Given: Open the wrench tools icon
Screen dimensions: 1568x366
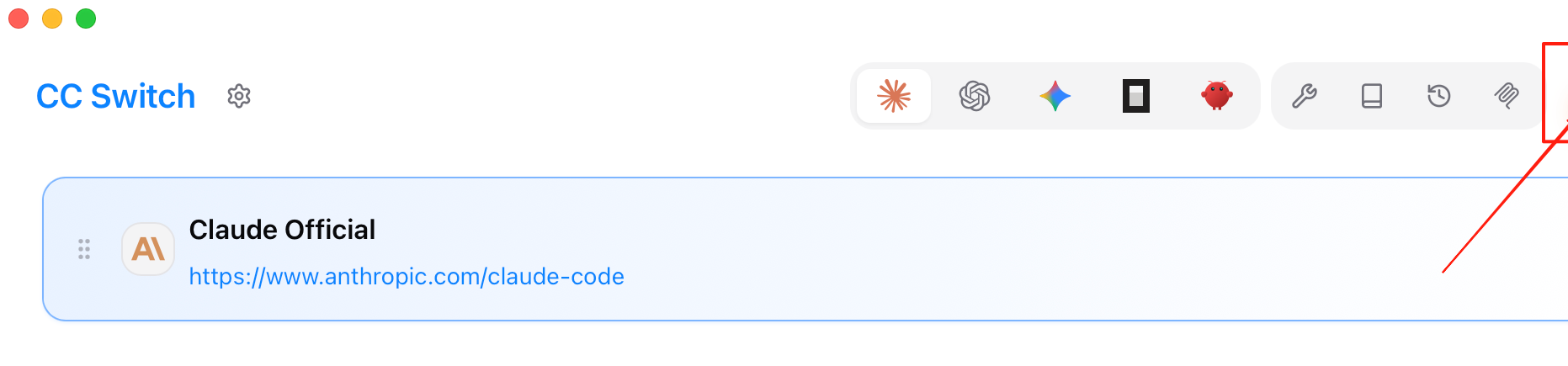Looking at the screenshot, I should tap(1304, 96).
